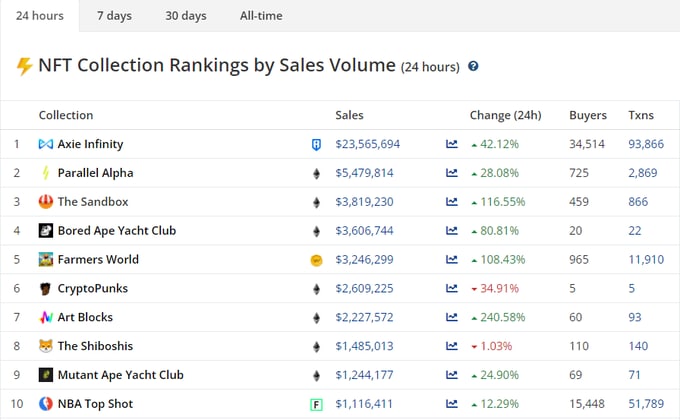The width and height of the screenshot is (680, 420).
Task: Click the WAX blockchain icon for Farmers World
Action: (x=317, y=260)
